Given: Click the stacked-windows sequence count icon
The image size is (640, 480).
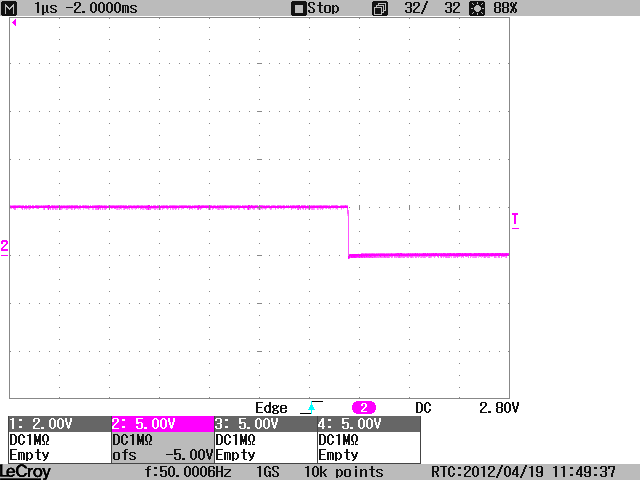Looking at the screenshot, I should click(x=380, y=9).
